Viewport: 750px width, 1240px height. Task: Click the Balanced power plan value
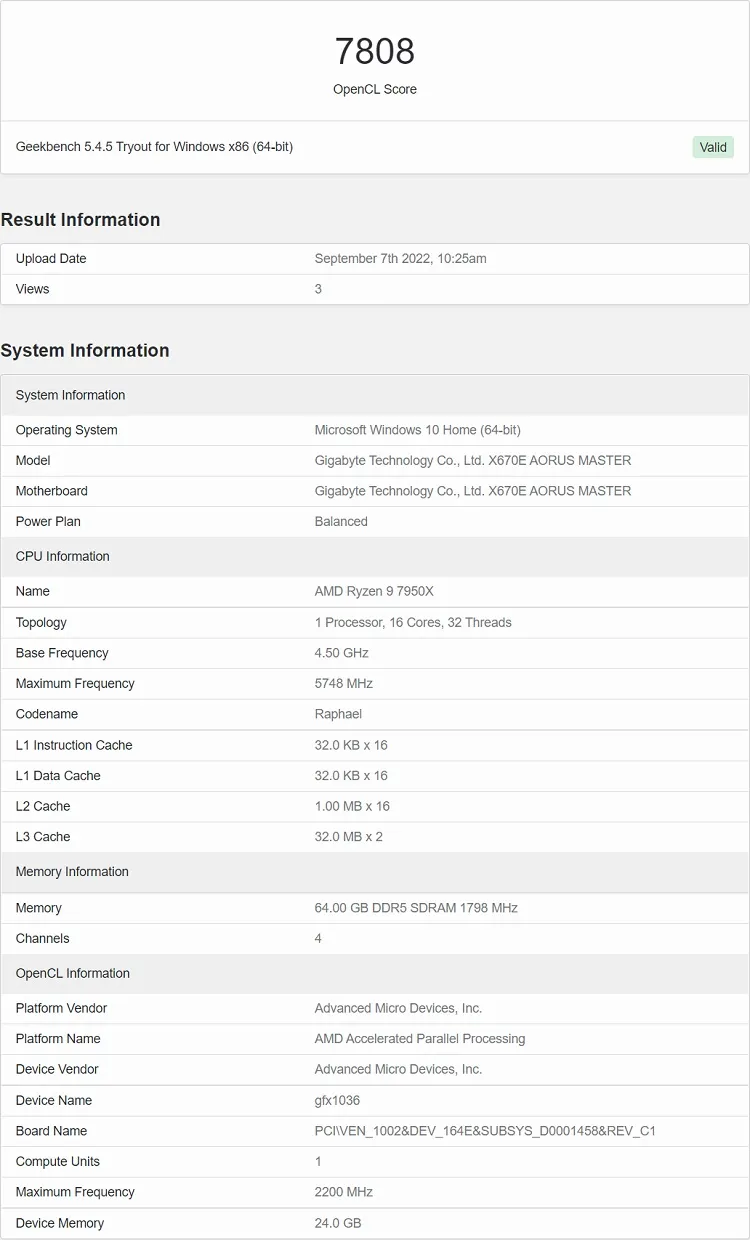pos(341,521)
